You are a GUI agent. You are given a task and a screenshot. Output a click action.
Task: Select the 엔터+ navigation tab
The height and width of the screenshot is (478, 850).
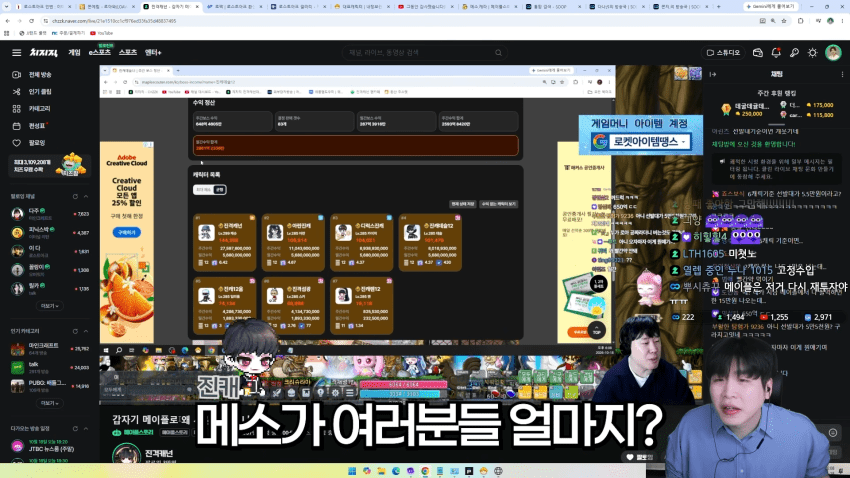tap(153, 53)
